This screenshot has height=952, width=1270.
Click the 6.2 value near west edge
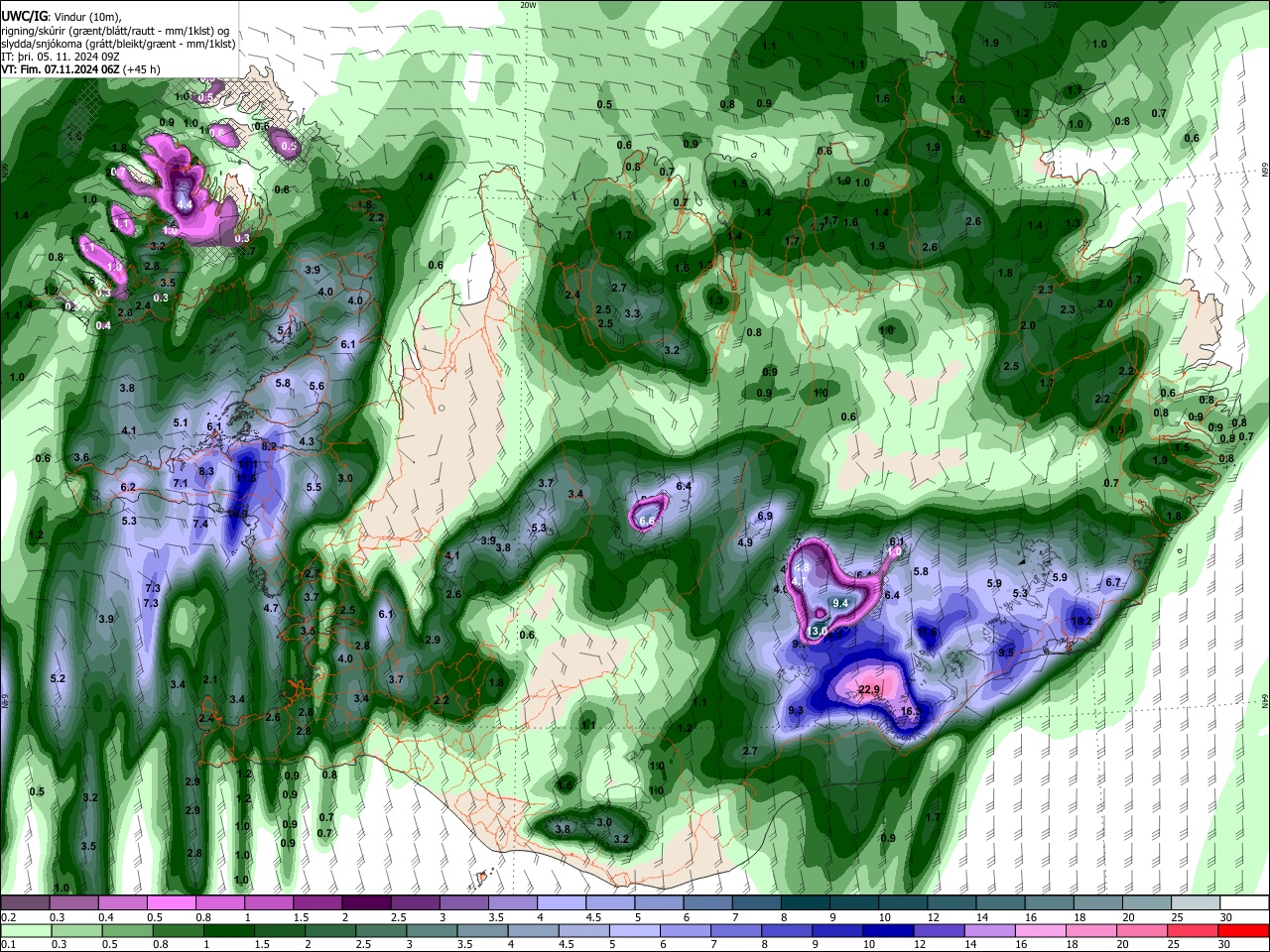click(x=128, y=488)
